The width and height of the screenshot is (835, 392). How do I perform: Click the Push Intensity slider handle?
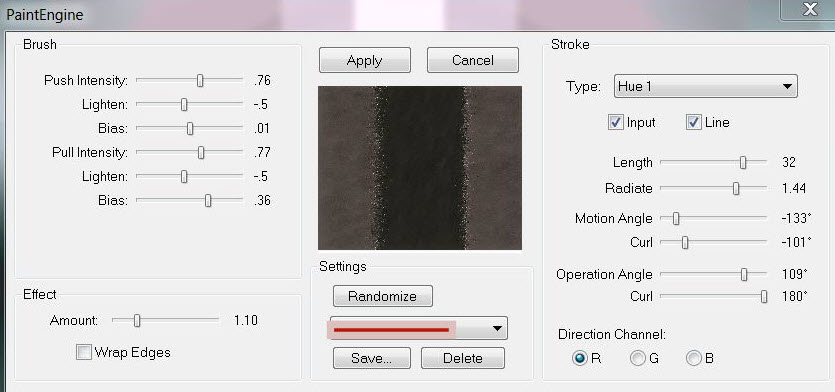click(200, 80)
